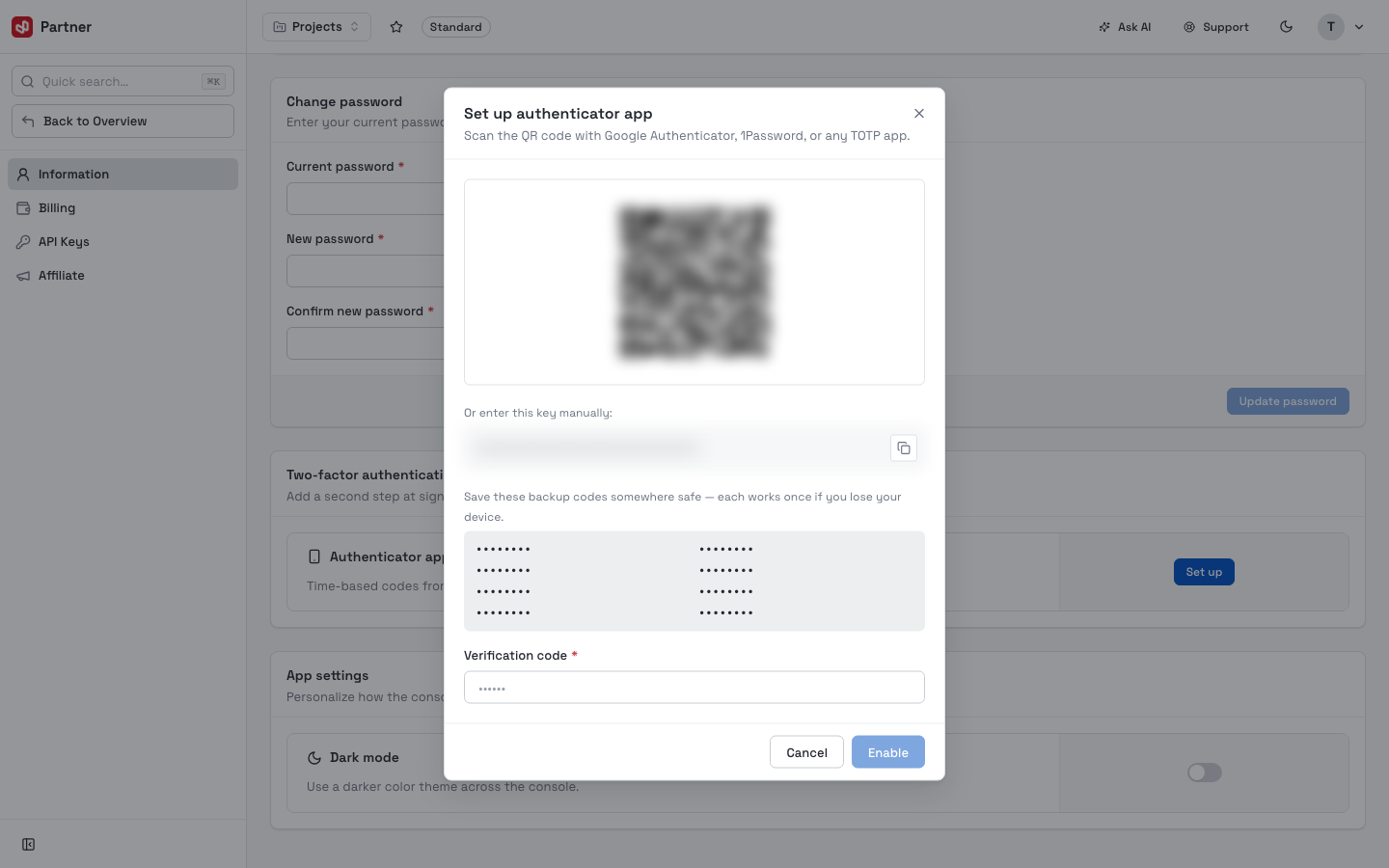Click the Billing wallet icon
This screenshot has height=868, width=1389.
(23, 208)
